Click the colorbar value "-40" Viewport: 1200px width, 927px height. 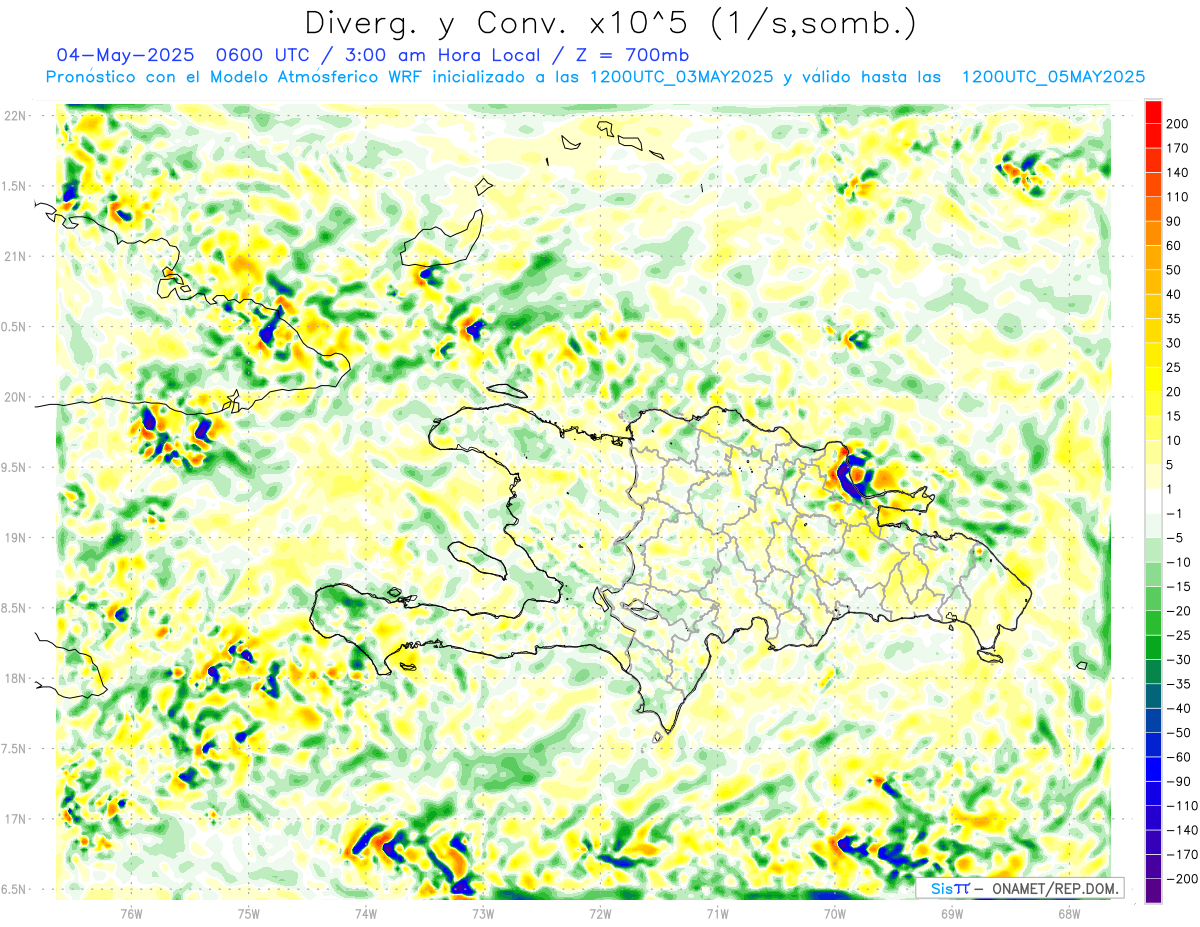[1177, 709]
